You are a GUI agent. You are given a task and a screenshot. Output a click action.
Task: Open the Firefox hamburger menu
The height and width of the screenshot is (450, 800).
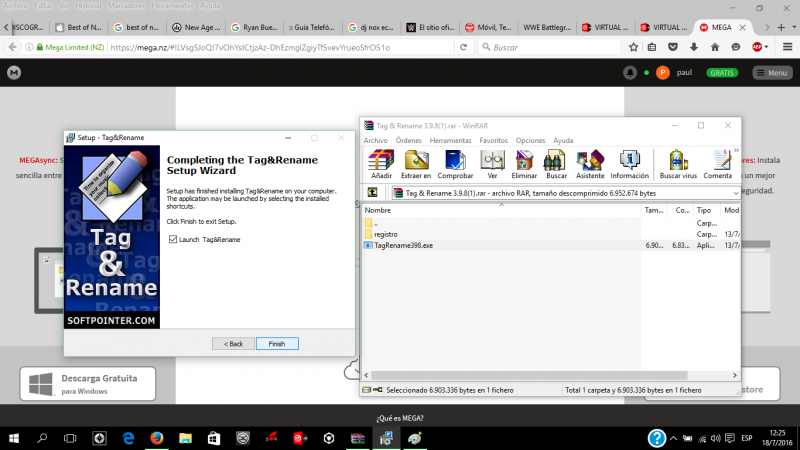(x=787, y=47)
